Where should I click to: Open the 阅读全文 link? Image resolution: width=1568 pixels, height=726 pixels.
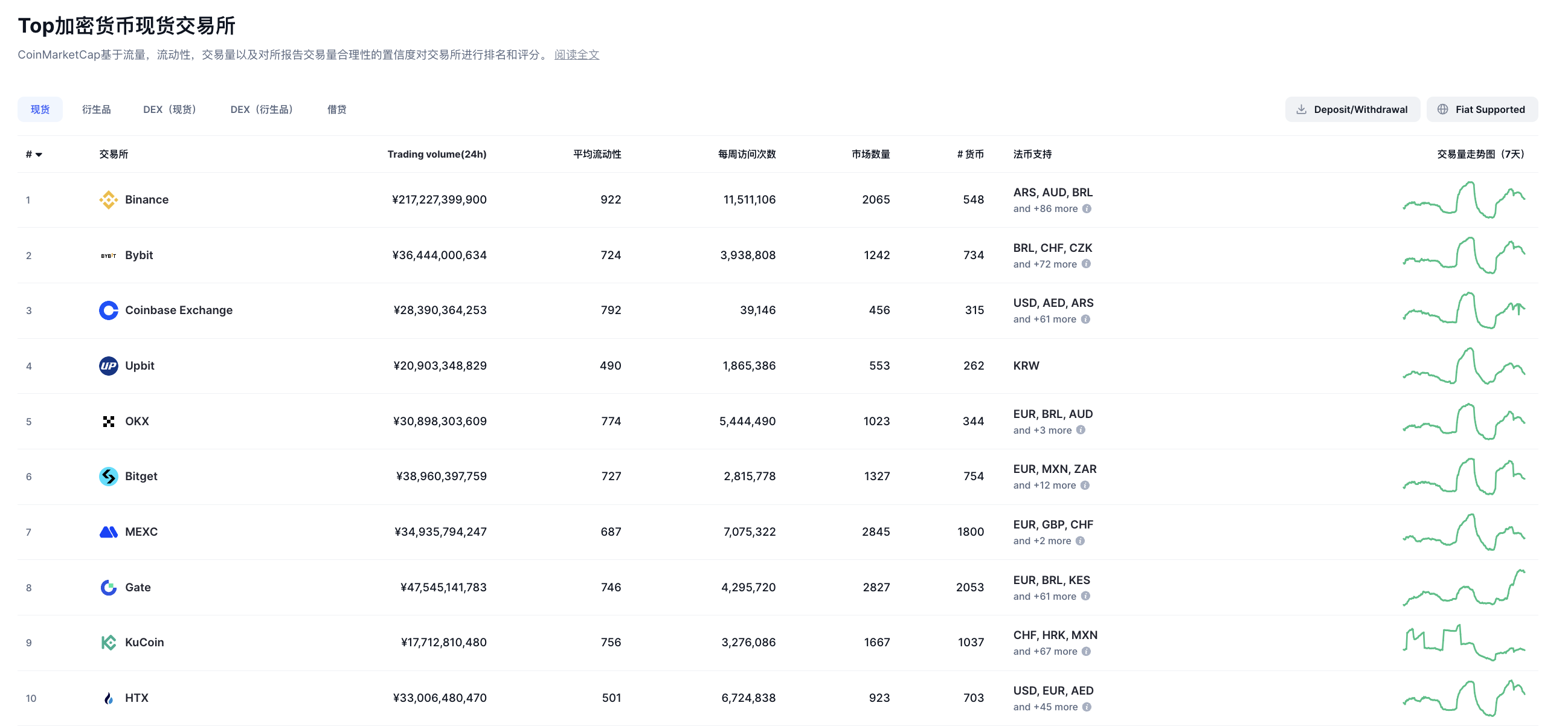(576, 55)
